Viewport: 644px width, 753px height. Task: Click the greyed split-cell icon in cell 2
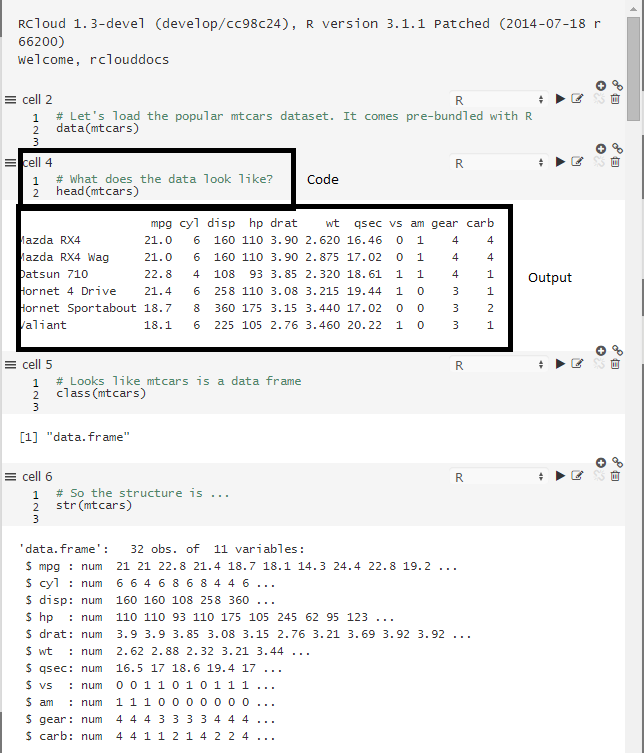tap(599, 99)
